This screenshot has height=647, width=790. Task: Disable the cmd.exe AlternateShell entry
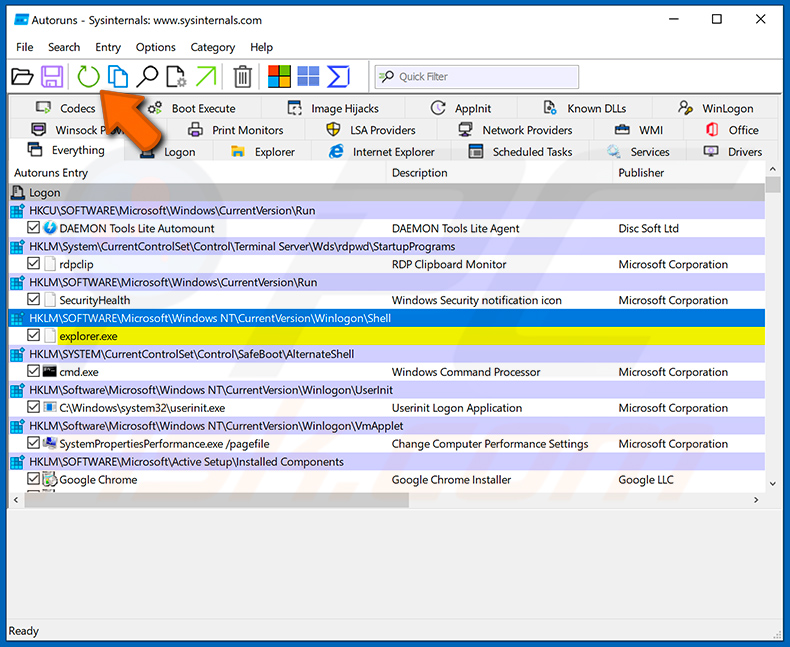(33, 371)
